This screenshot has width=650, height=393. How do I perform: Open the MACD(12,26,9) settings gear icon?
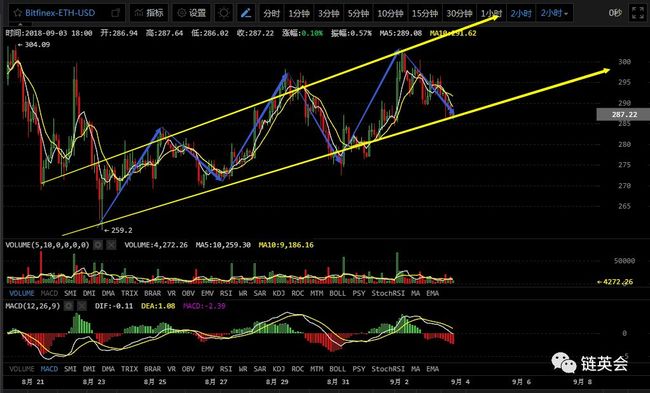tap(69, 306)
